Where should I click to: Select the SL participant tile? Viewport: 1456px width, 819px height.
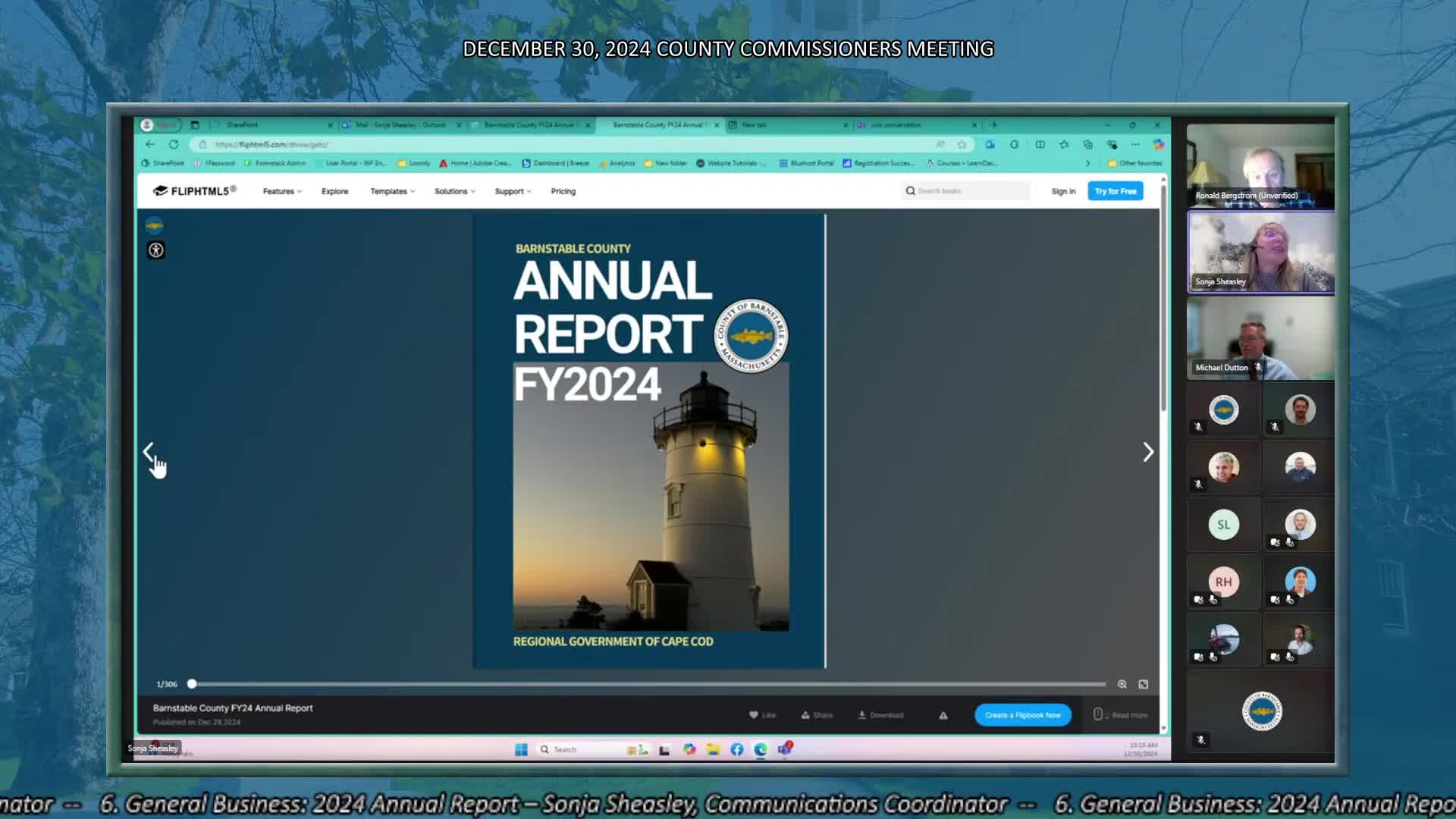click(x=1223, y=525)
